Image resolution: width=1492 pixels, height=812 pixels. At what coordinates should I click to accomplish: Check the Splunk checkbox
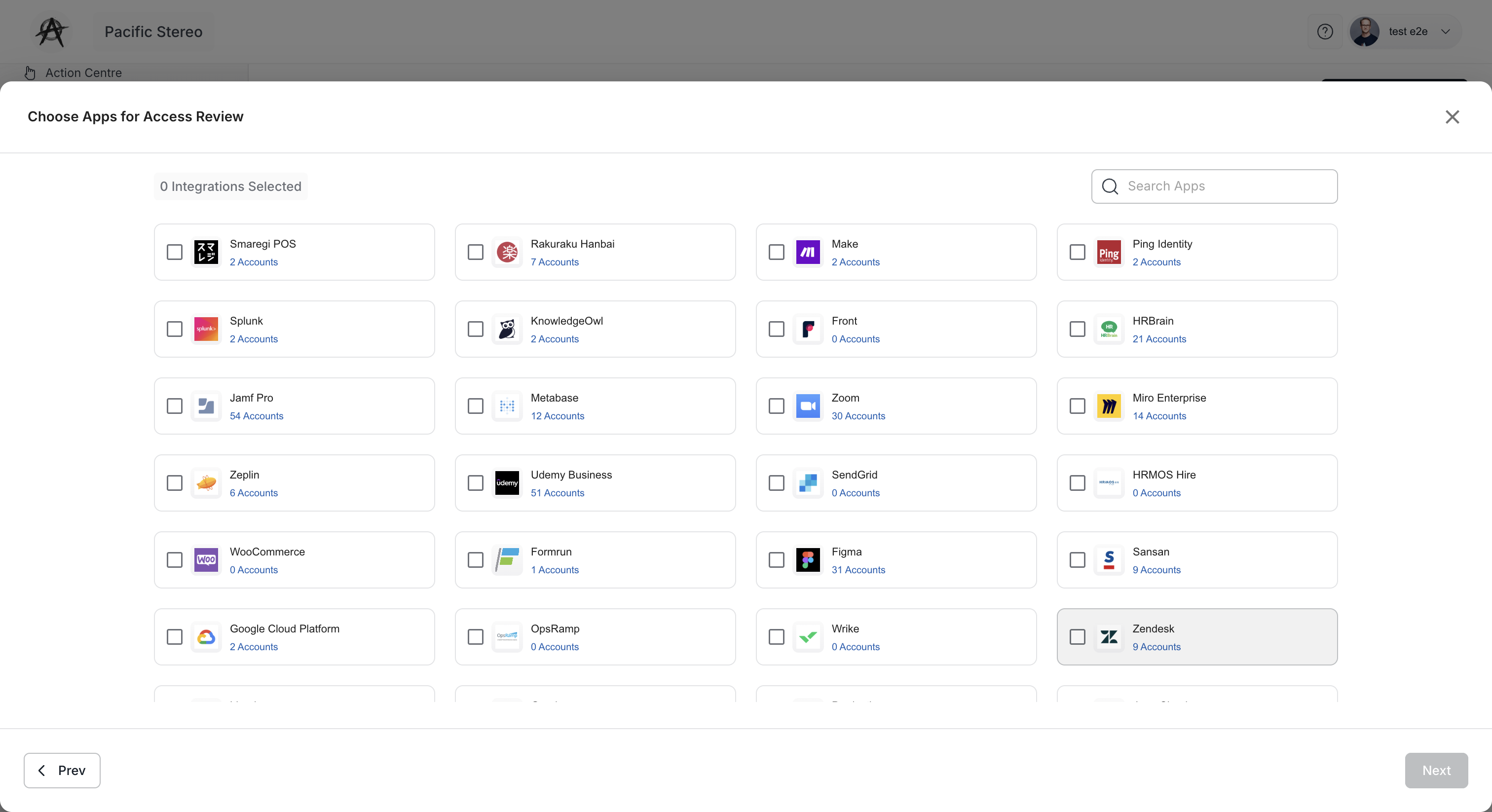174,329
